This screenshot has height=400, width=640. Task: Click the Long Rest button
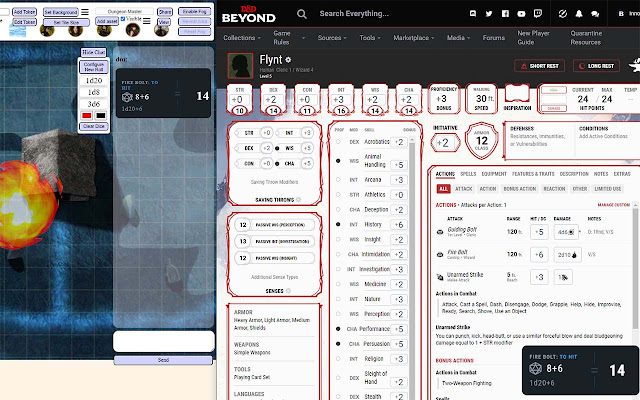click(596, 66)
